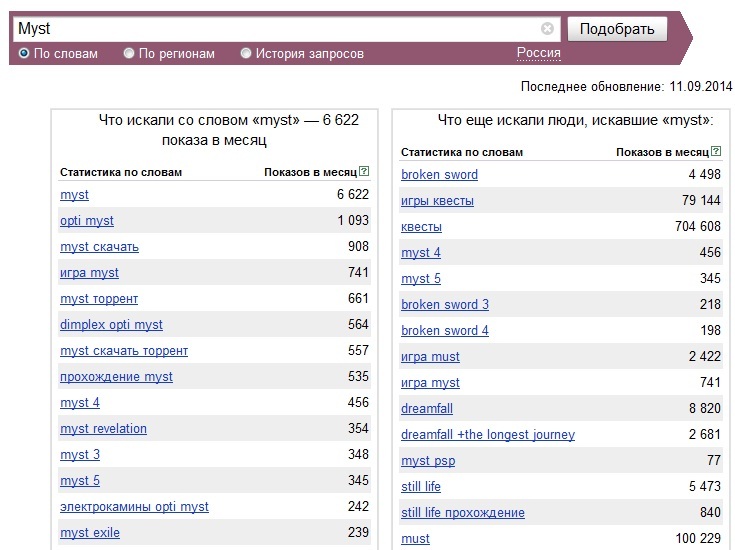The image size is (735, 550).
Task: Click the '908' count for myst скачать
Action: click(x=358, y=246)
